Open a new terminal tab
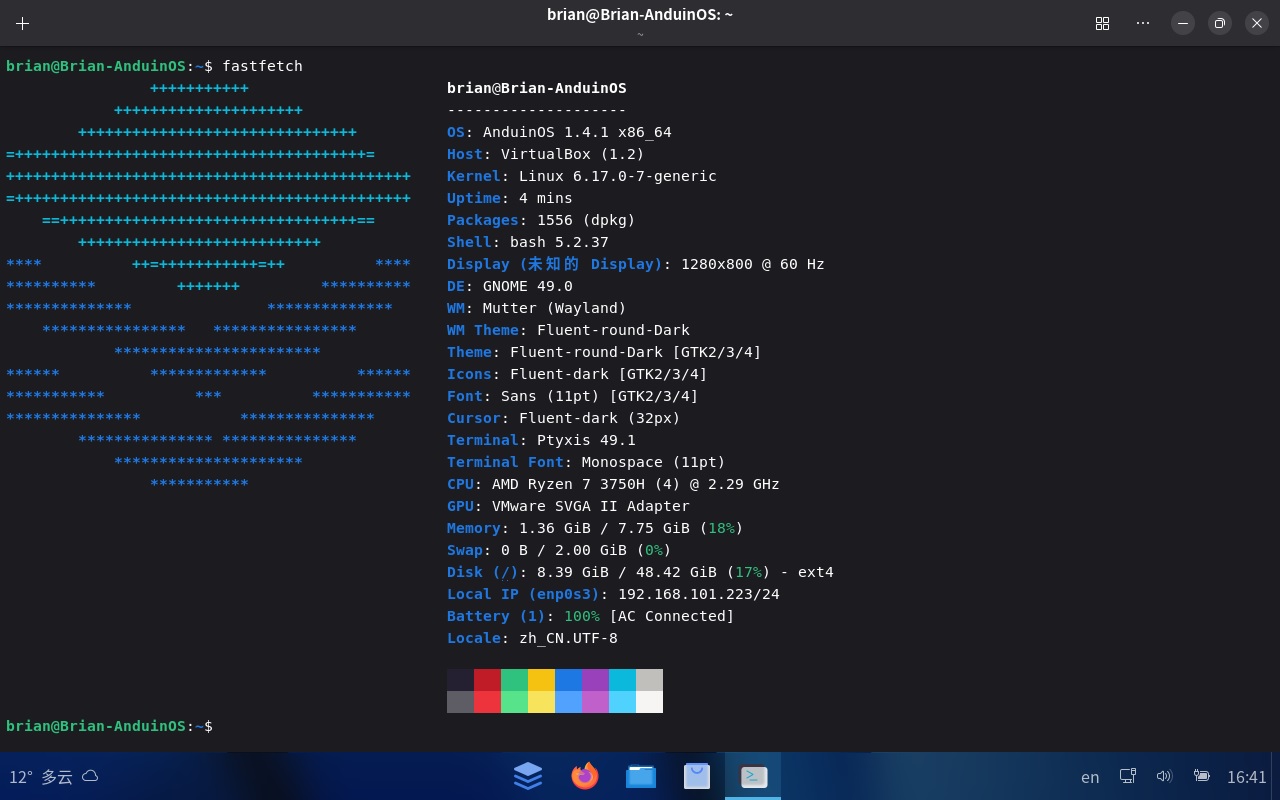Viewport: 1280px width, 800px height. [22, 23]
